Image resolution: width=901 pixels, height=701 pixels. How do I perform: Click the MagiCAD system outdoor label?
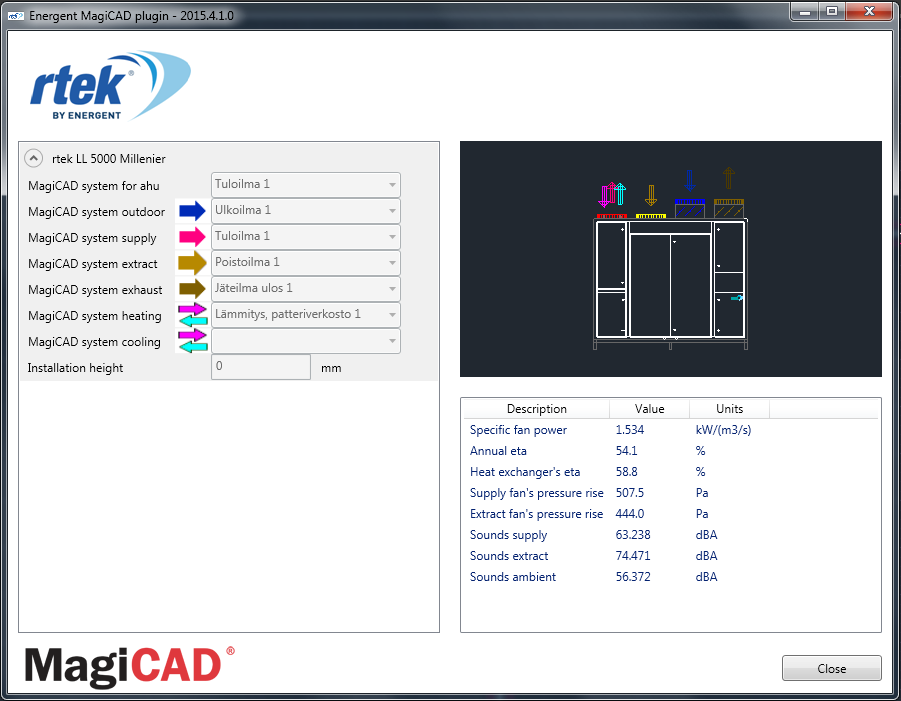pyautogui.click(x=97, y=211)
